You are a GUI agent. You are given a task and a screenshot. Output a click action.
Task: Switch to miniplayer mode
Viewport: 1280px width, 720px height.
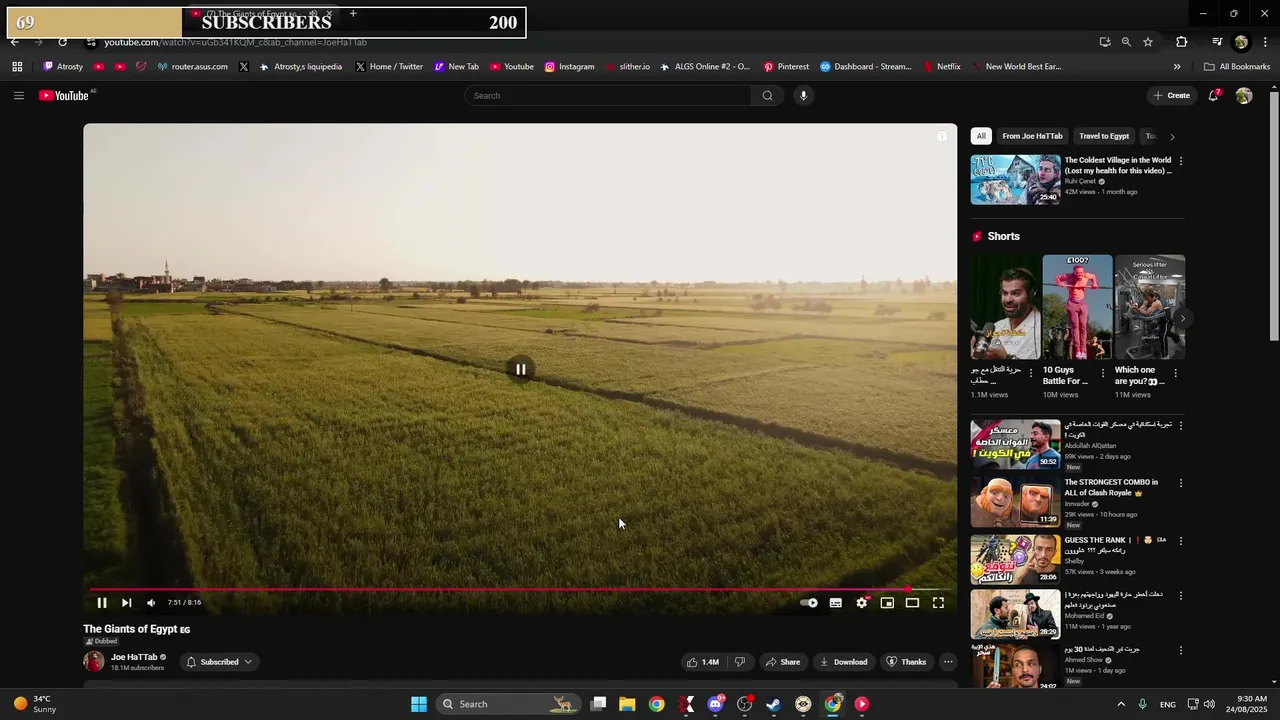[887, 603]
